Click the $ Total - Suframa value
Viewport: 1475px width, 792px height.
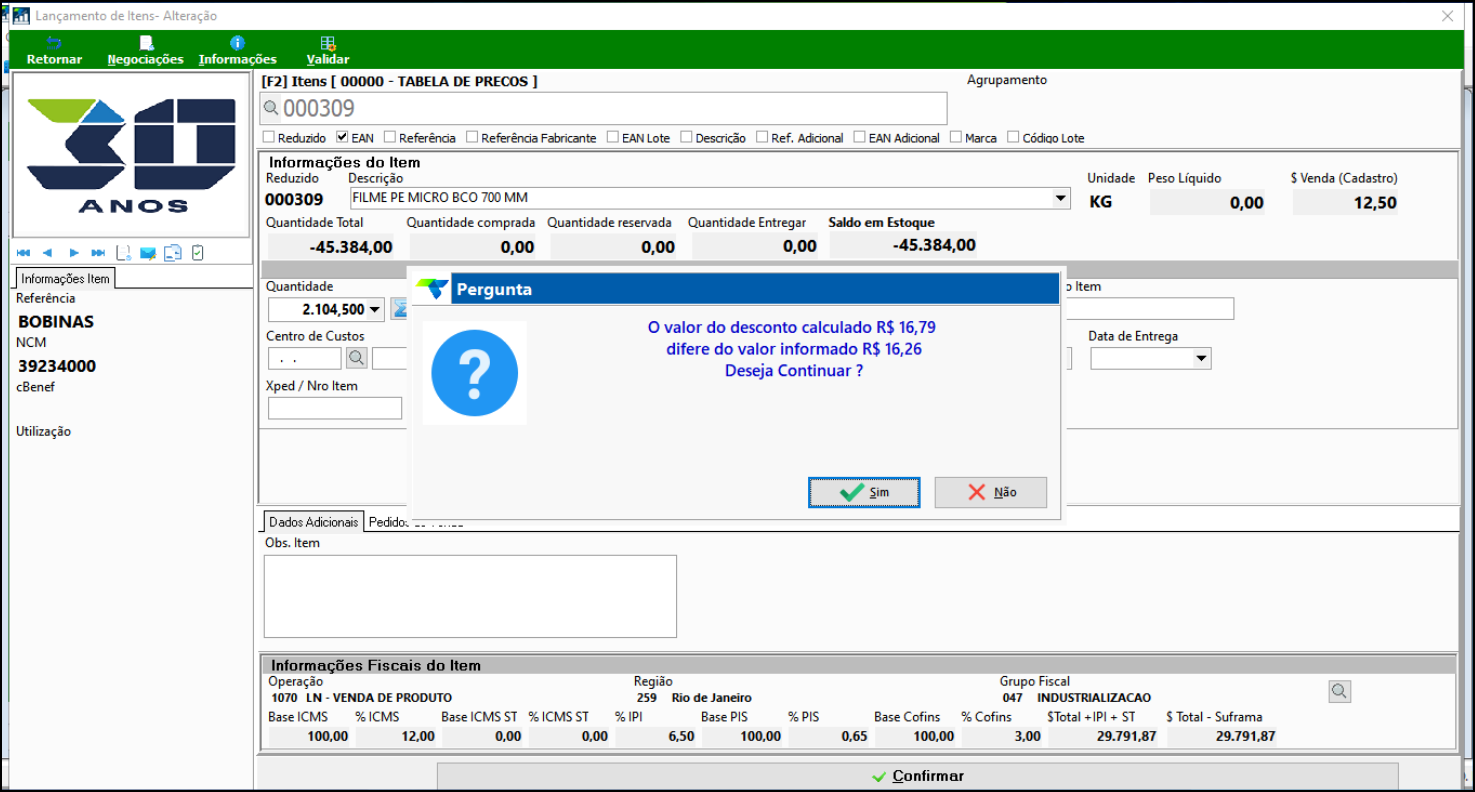pyautogui.click(x=1222, y=736)
